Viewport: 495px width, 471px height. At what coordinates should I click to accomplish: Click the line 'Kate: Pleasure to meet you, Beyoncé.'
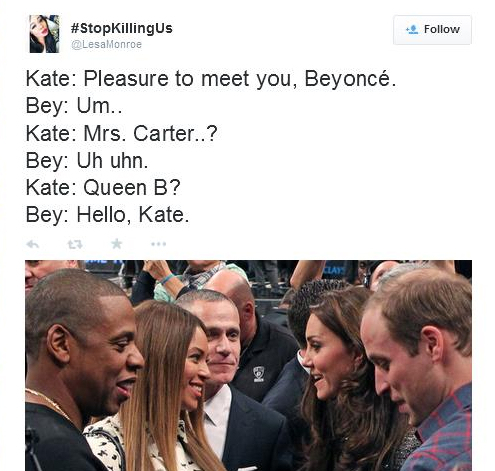click(211, 79)
